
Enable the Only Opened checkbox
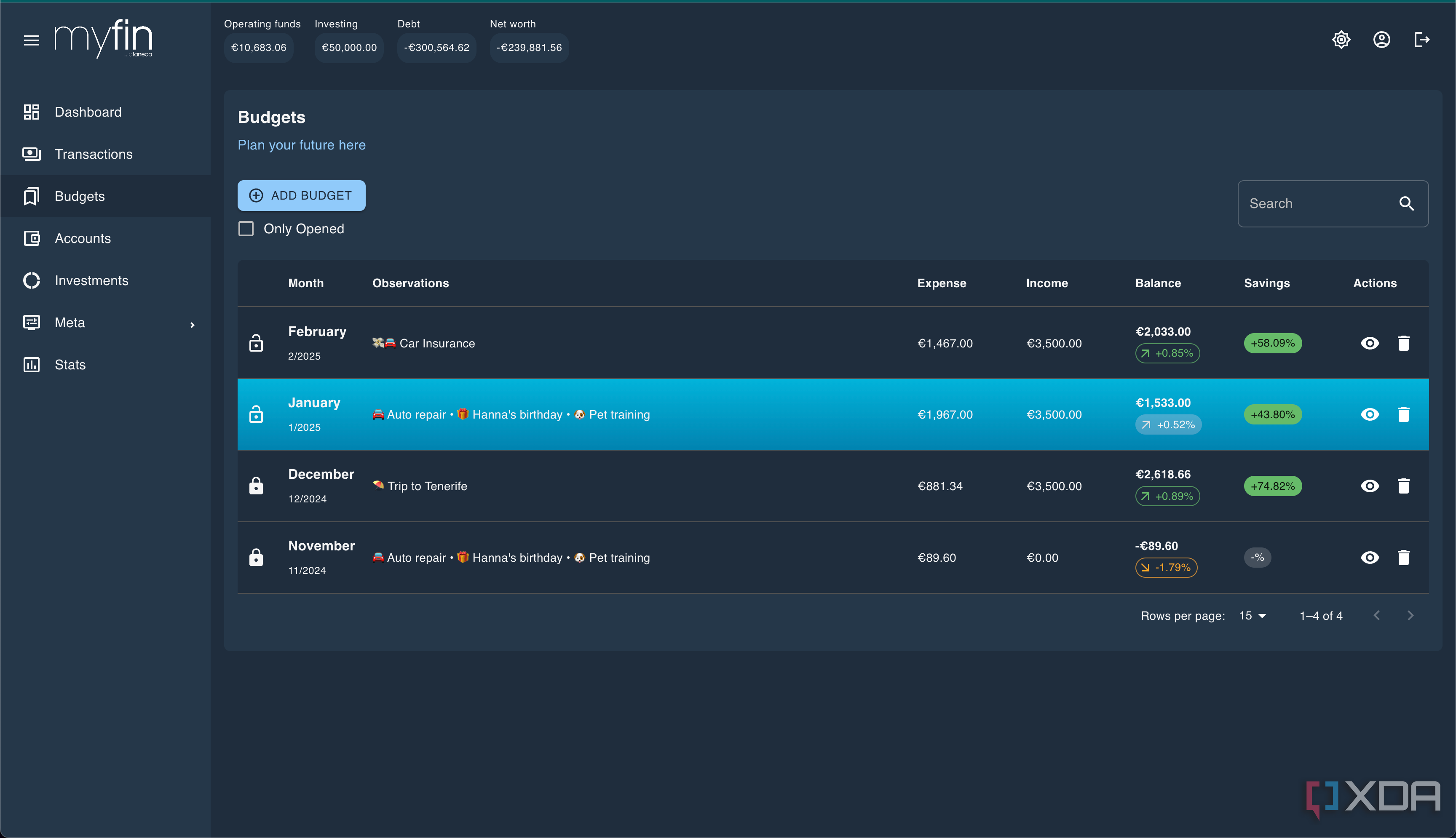pyautogui.click(x=246, y=229)
